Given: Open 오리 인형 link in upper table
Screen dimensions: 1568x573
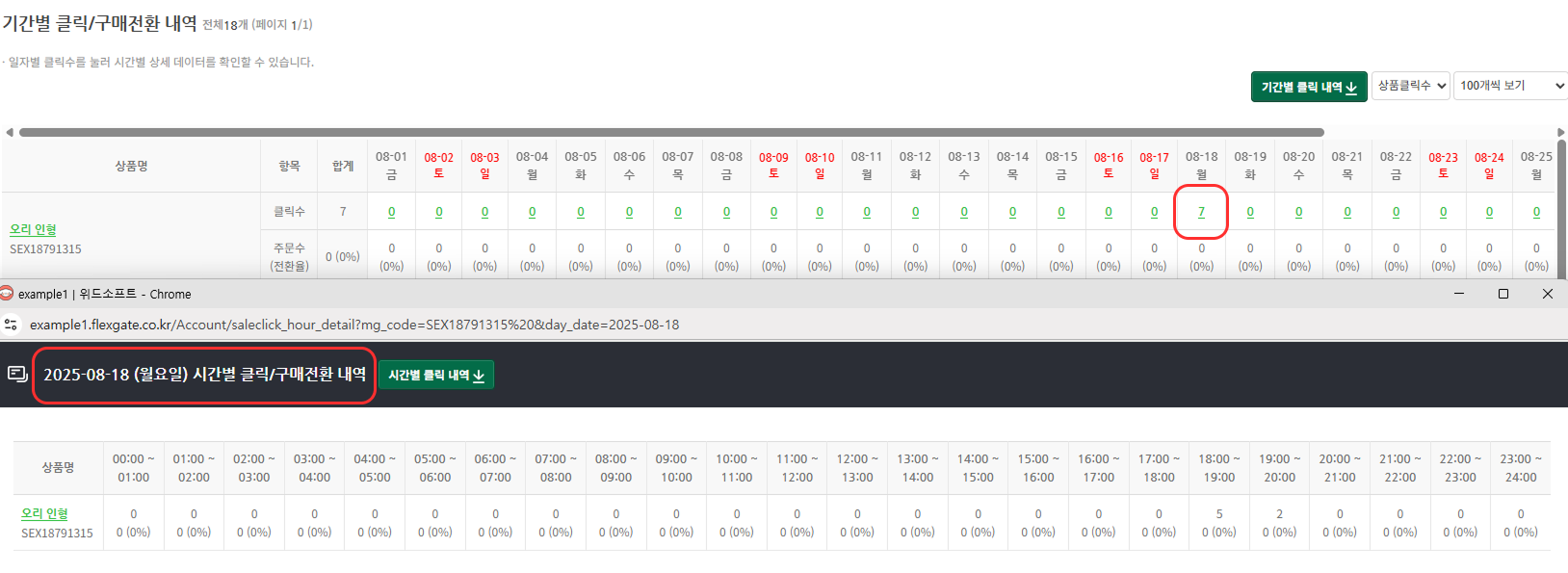Looking at the screenshot, I should click(x=33, y=229).
